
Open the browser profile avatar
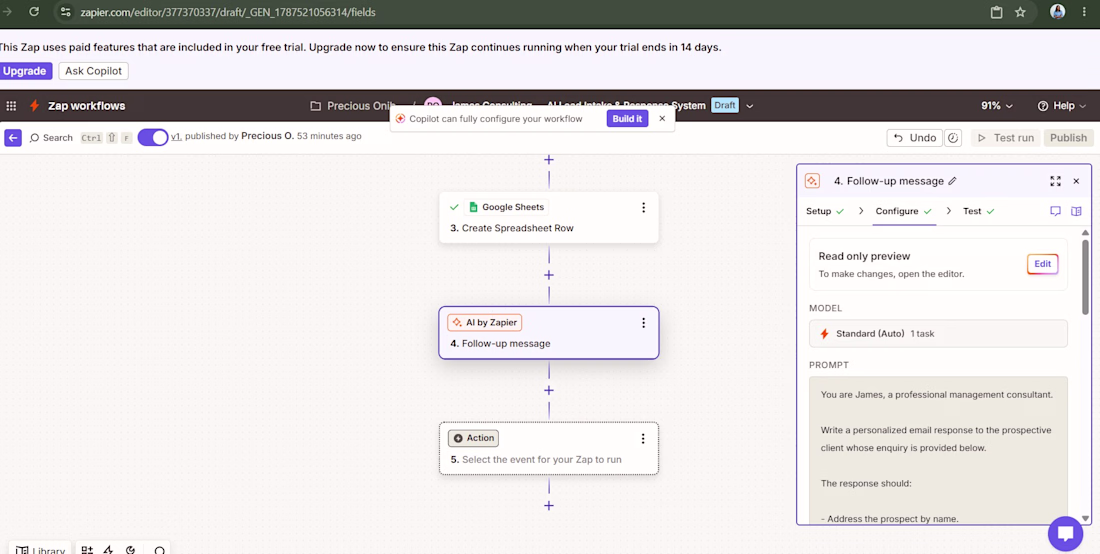1058,11
